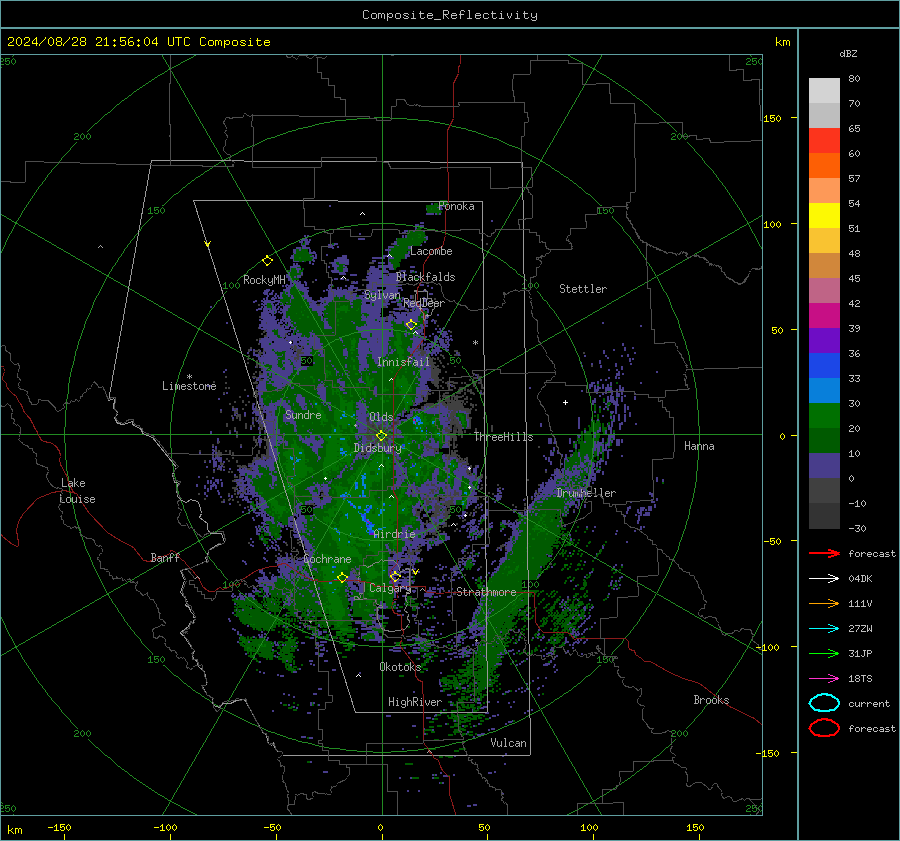Click the 'Strathmore' city label
Viewport: 900px width, 841px height.
(486, 592)
